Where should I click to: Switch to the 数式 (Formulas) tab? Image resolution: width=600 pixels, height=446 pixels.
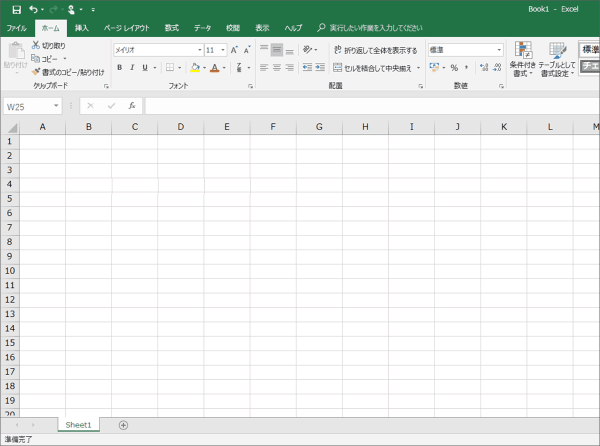pos(172,28)
